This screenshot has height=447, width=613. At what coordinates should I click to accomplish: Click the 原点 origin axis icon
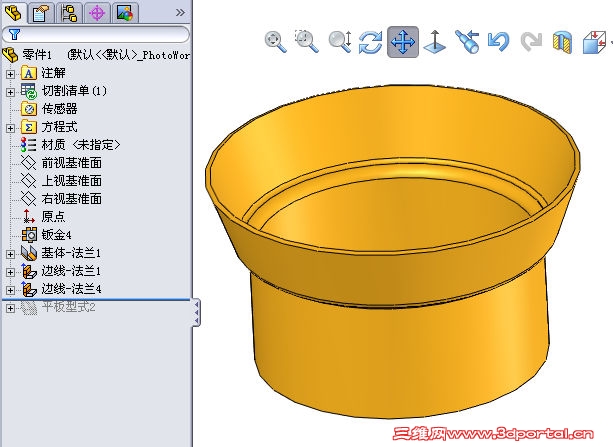click(x=28, y=216)
